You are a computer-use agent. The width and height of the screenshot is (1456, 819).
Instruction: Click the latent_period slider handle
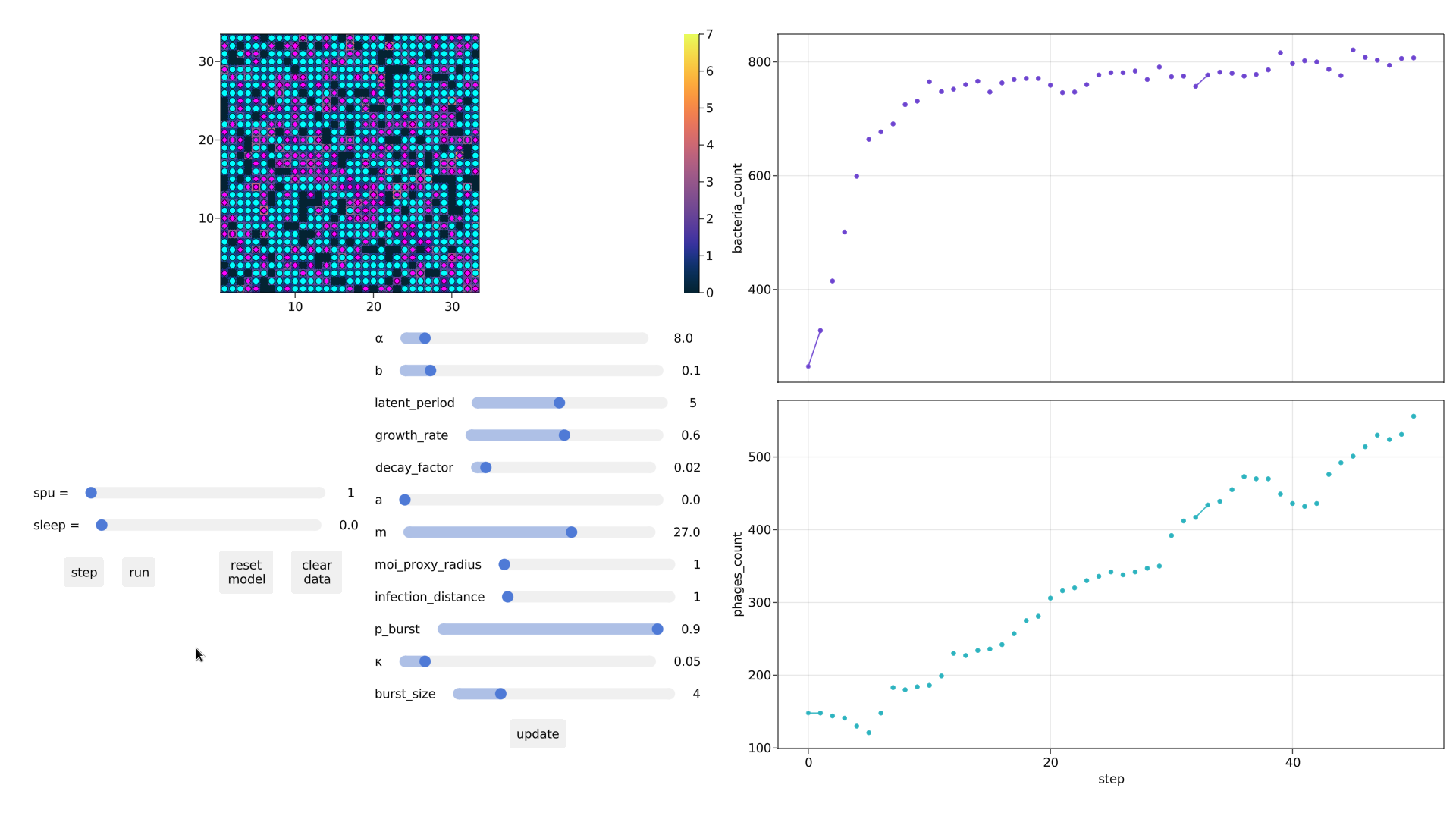coord(560,403)
